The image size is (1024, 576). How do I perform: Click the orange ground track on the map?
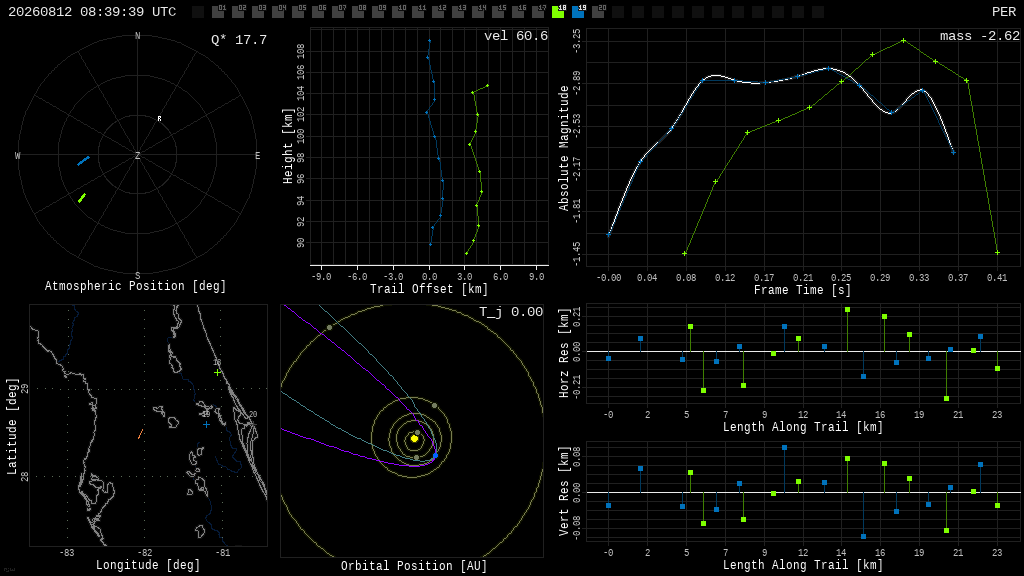140,434
